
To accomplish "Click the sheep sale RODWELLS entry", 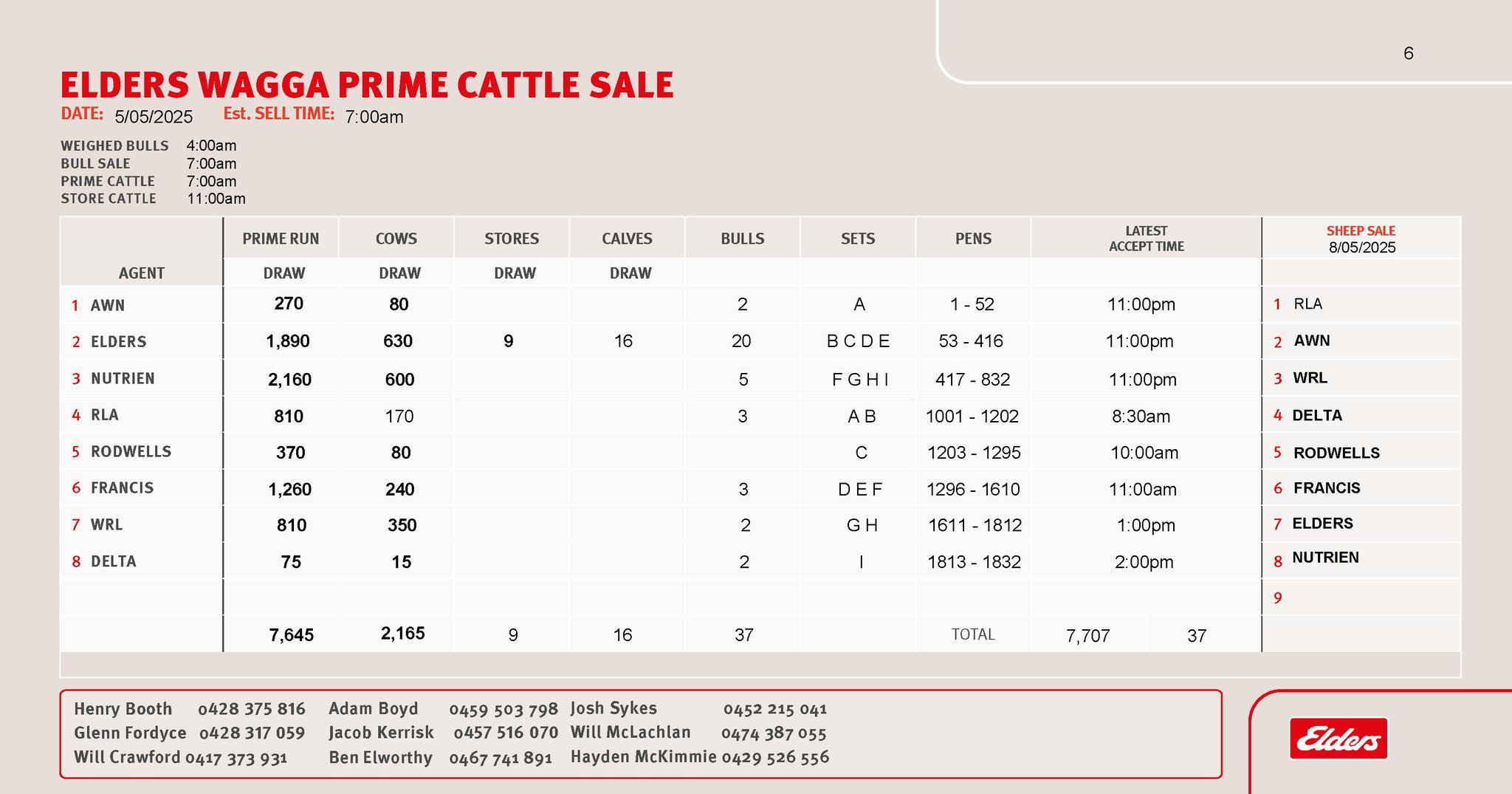I will (x=1336, y=453).
